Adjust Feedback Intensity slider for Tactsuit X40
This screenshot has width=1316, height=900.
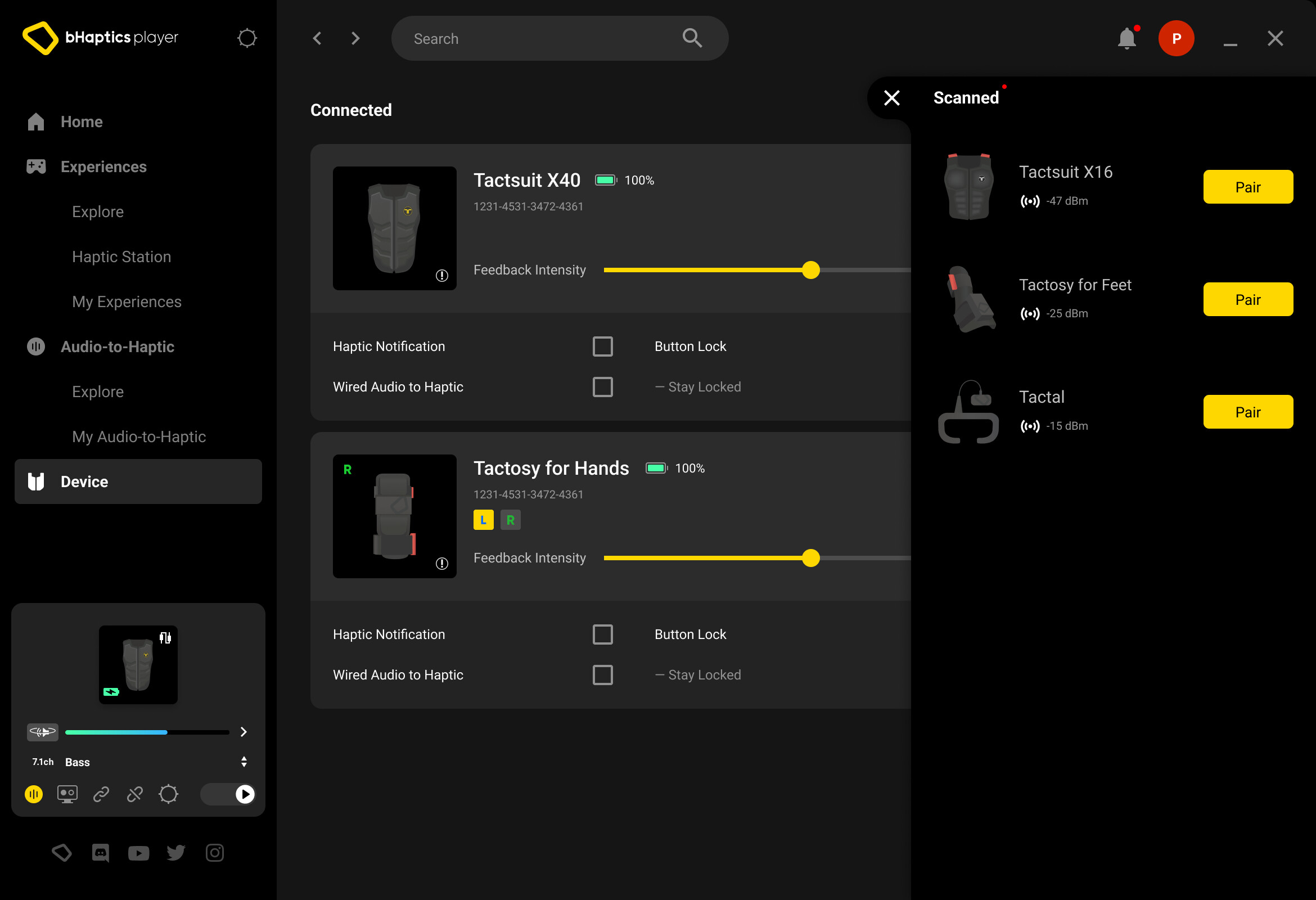coord(811,270)
